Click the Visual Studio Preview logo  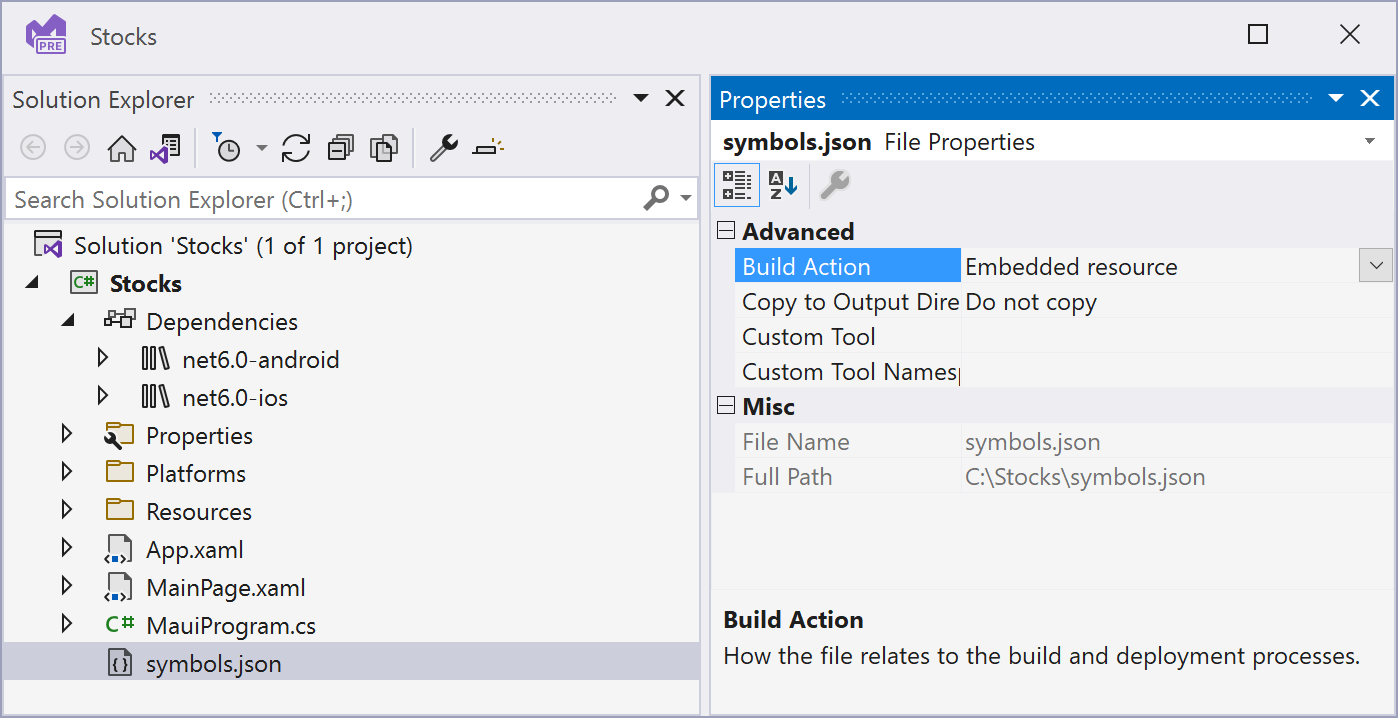[47, 35]
